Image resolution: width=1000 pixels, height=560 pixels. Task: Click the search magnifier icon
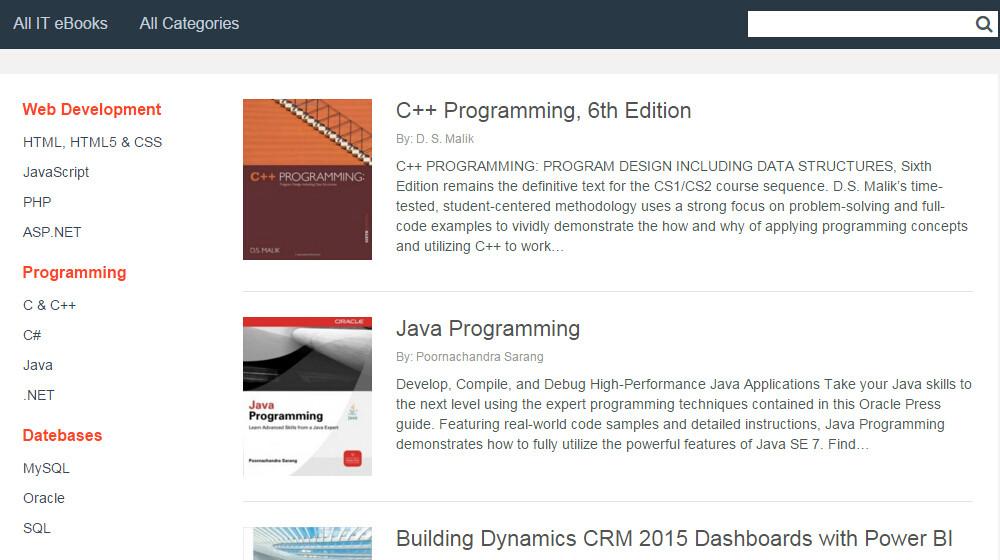(983, 25)
